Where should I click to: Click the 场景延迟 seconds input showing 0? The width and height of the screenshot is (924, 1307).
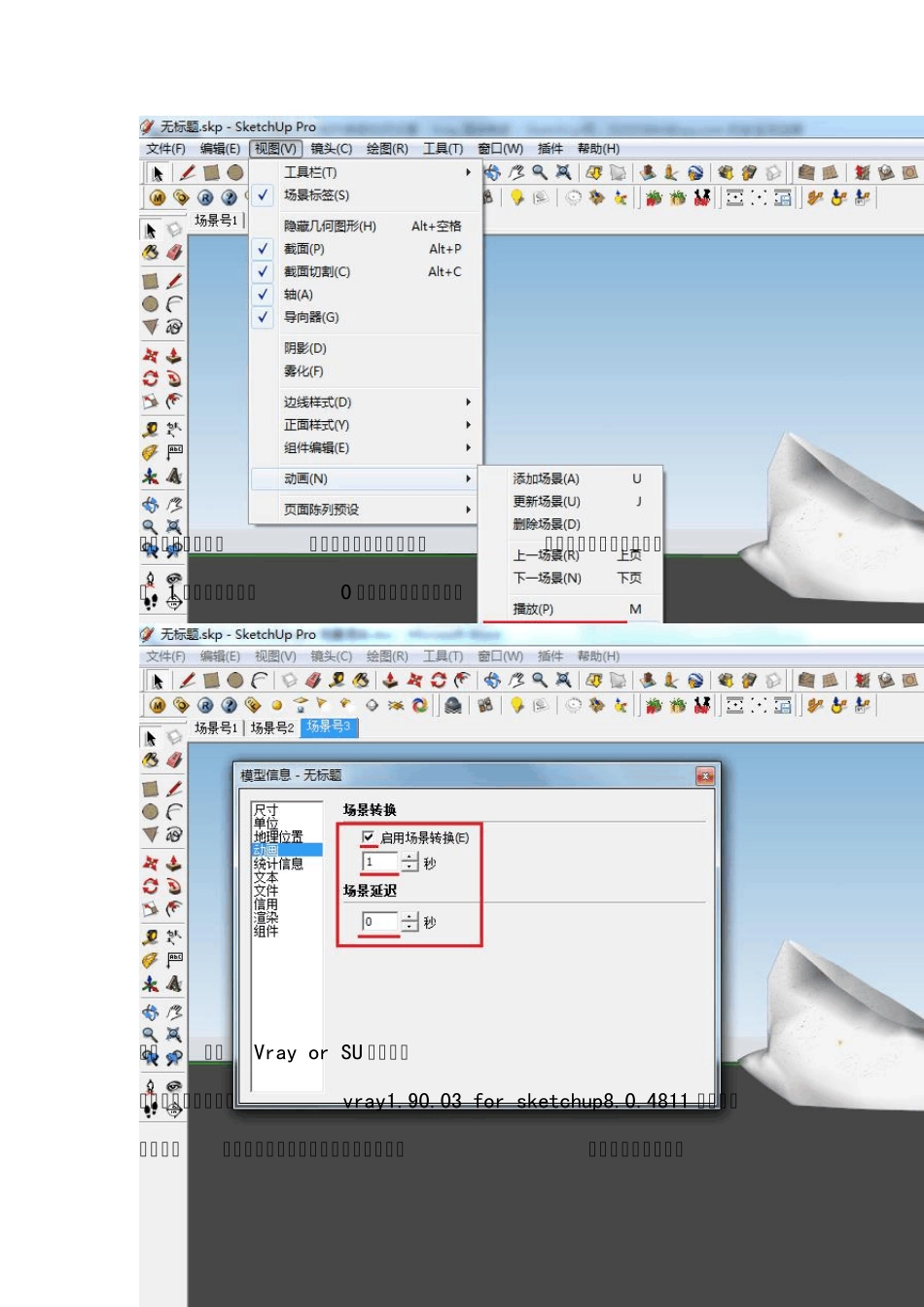380,922
